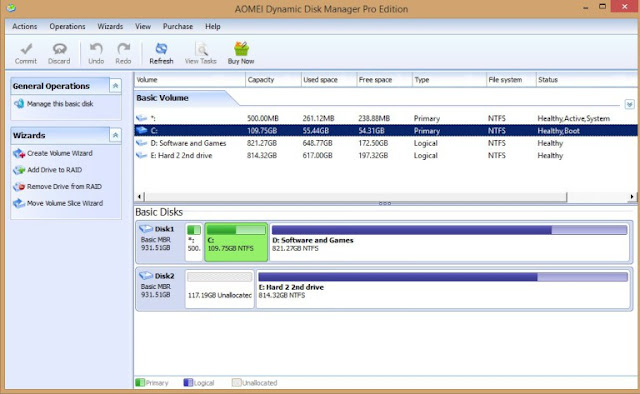Image resolution: width=640 pixels, height=394 pixels.
Task: Sort by Used space column header
Action: click(329, 80)
